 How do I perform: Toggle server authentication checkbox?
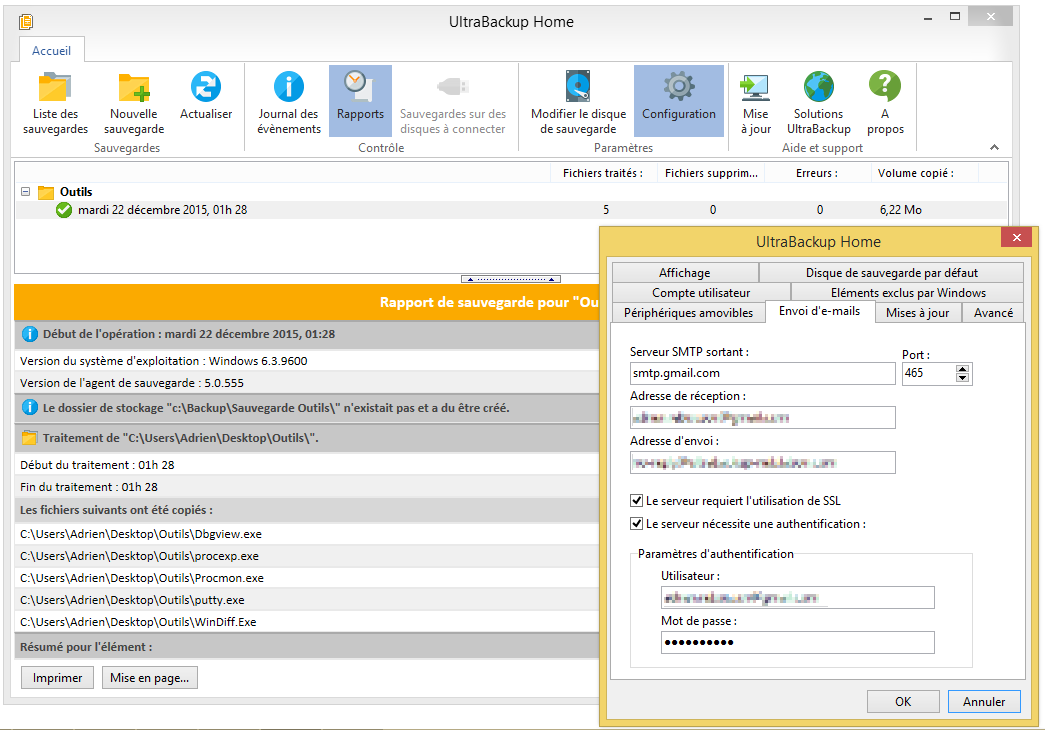637,523
